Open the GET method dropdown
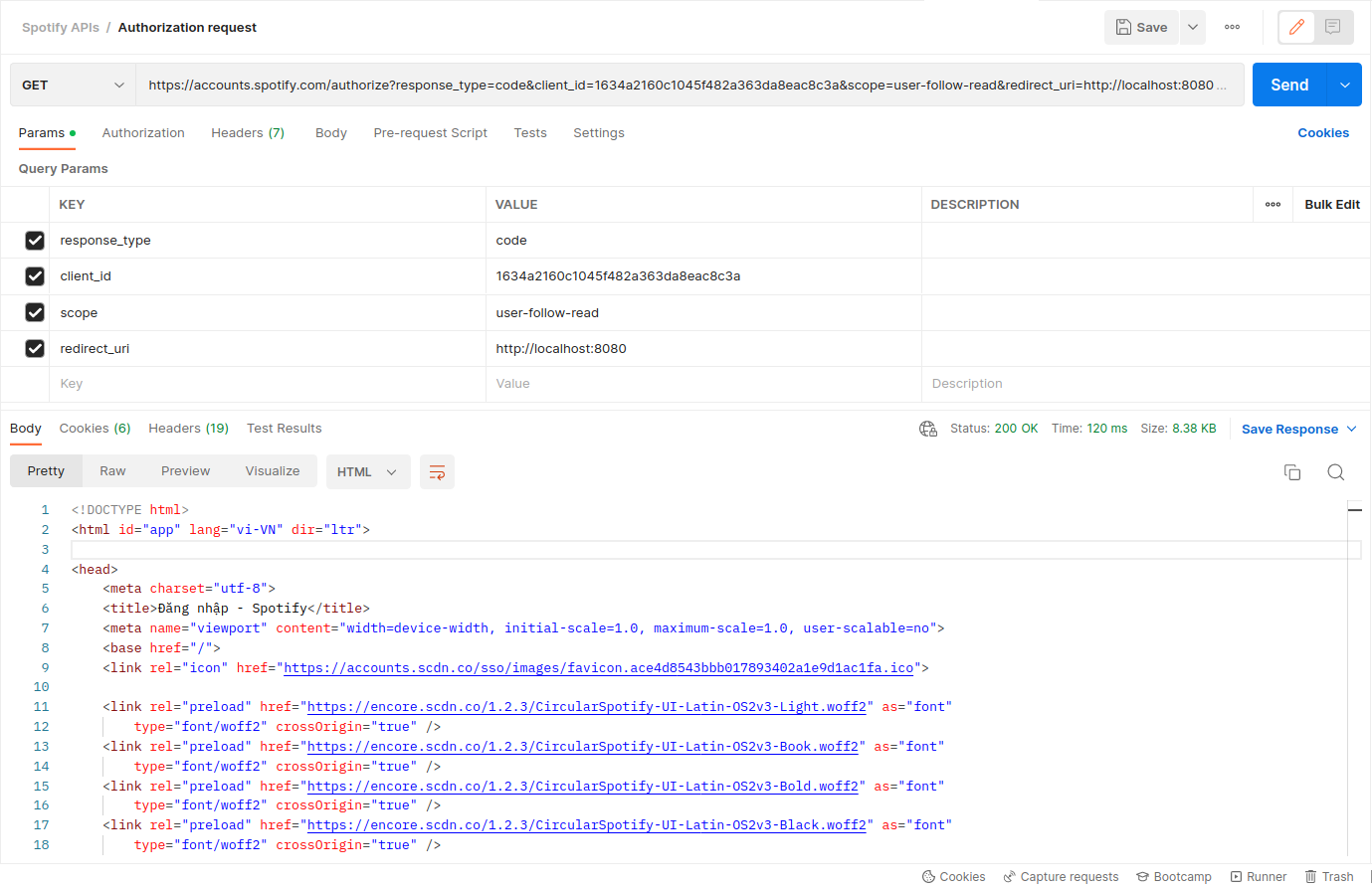 point(73,85)
